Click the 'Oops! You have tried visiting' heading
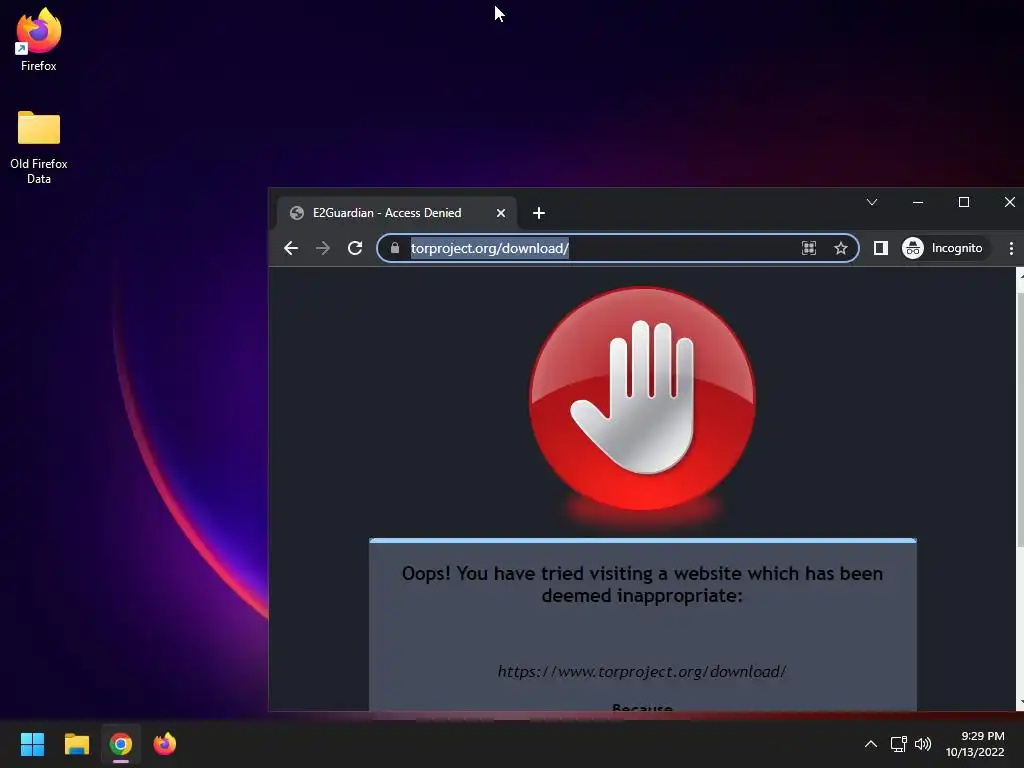The image size is (1024, 768). point(642,584)
